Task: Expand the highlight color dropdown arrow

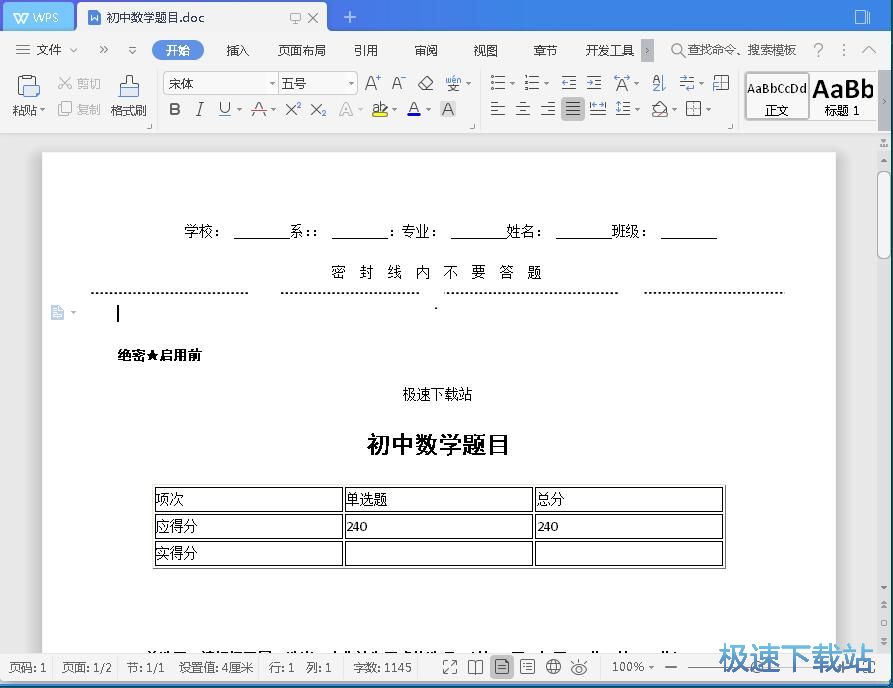Action: tap(395, 109)
